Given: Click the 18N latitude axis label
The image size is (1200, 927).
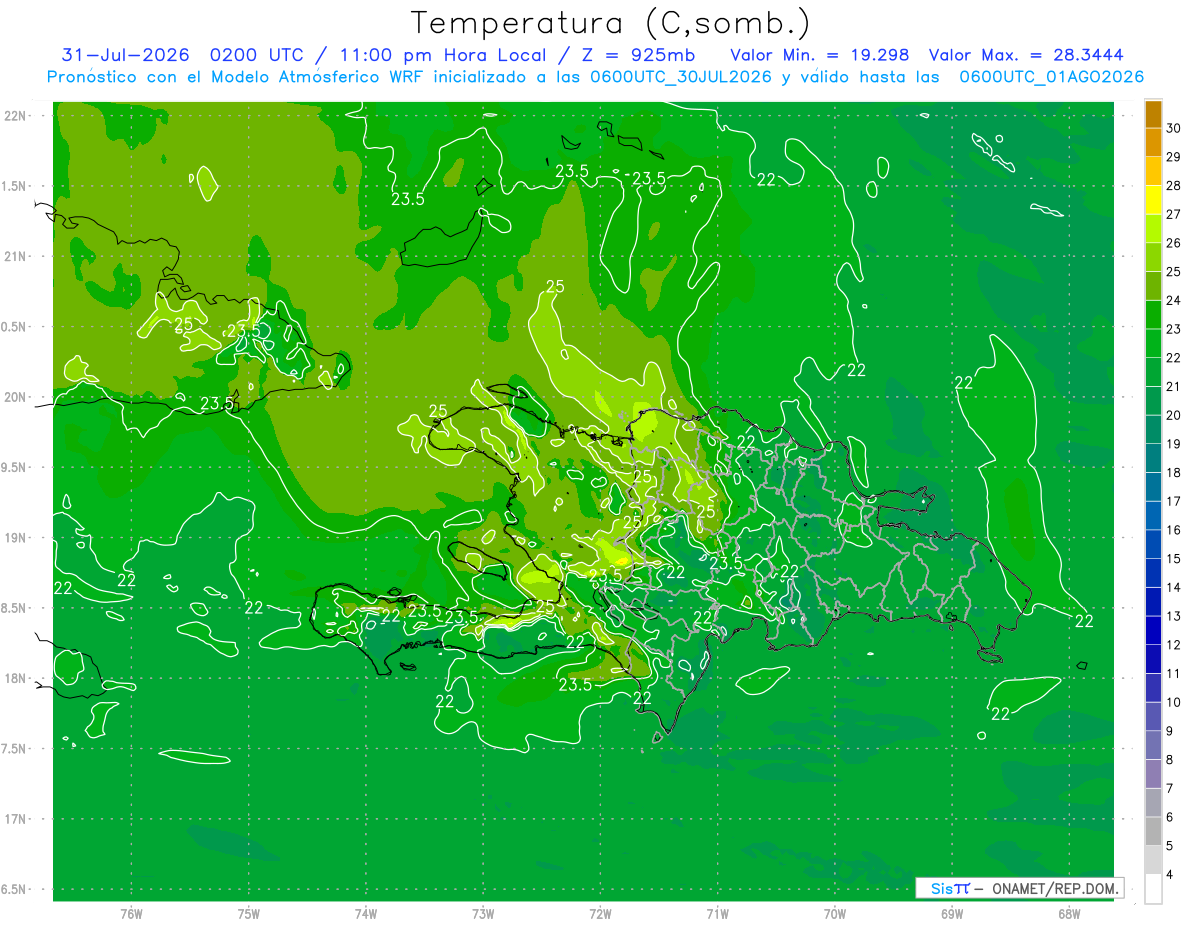Looking at the screenshot, I should click(16, 679).
